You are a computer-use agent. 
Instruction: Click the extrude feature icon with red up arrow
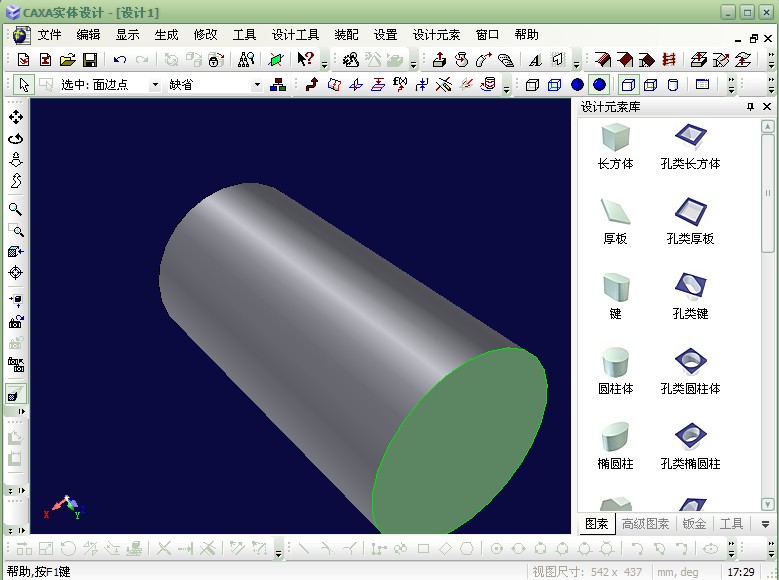(x=439, y=60)
